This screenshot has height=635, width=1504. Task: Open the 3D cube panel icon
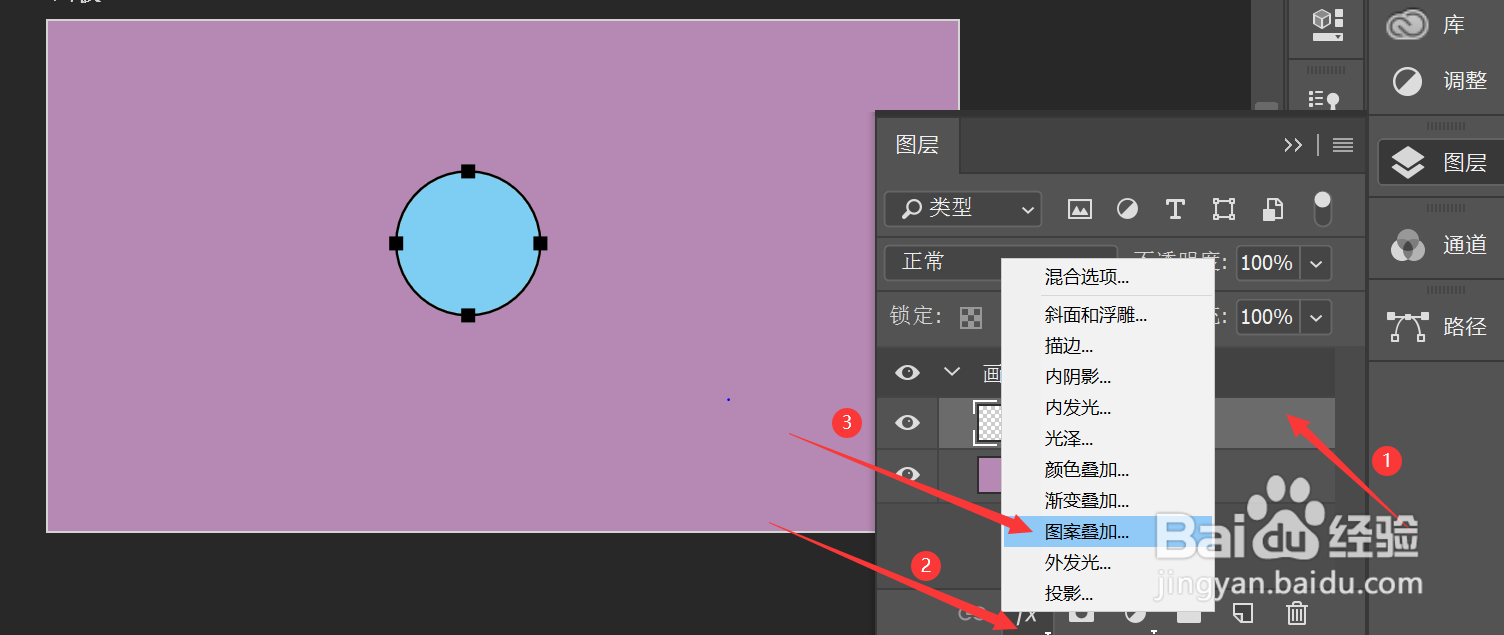pyautogui.click(x=1327, y=24)
